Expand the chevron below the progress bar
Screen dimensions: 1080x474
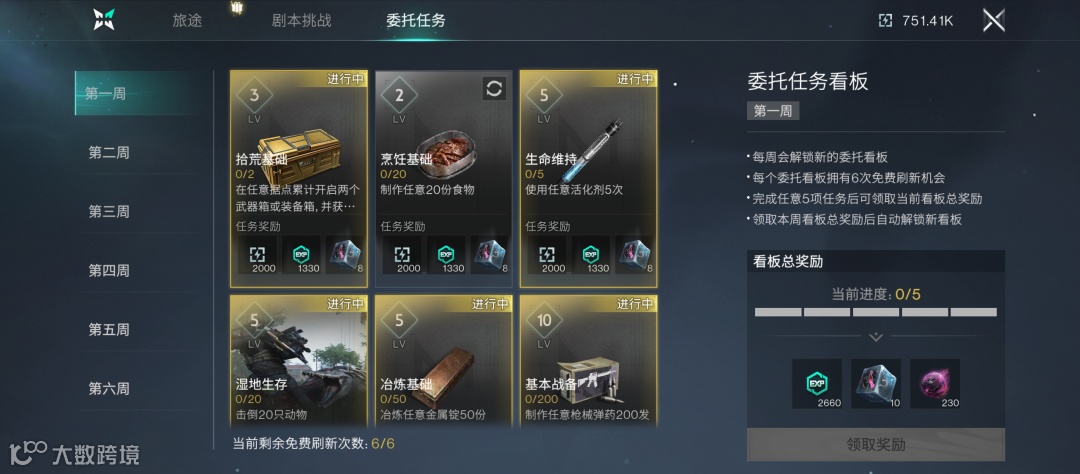pyautogui.click(x=875, y=337)
